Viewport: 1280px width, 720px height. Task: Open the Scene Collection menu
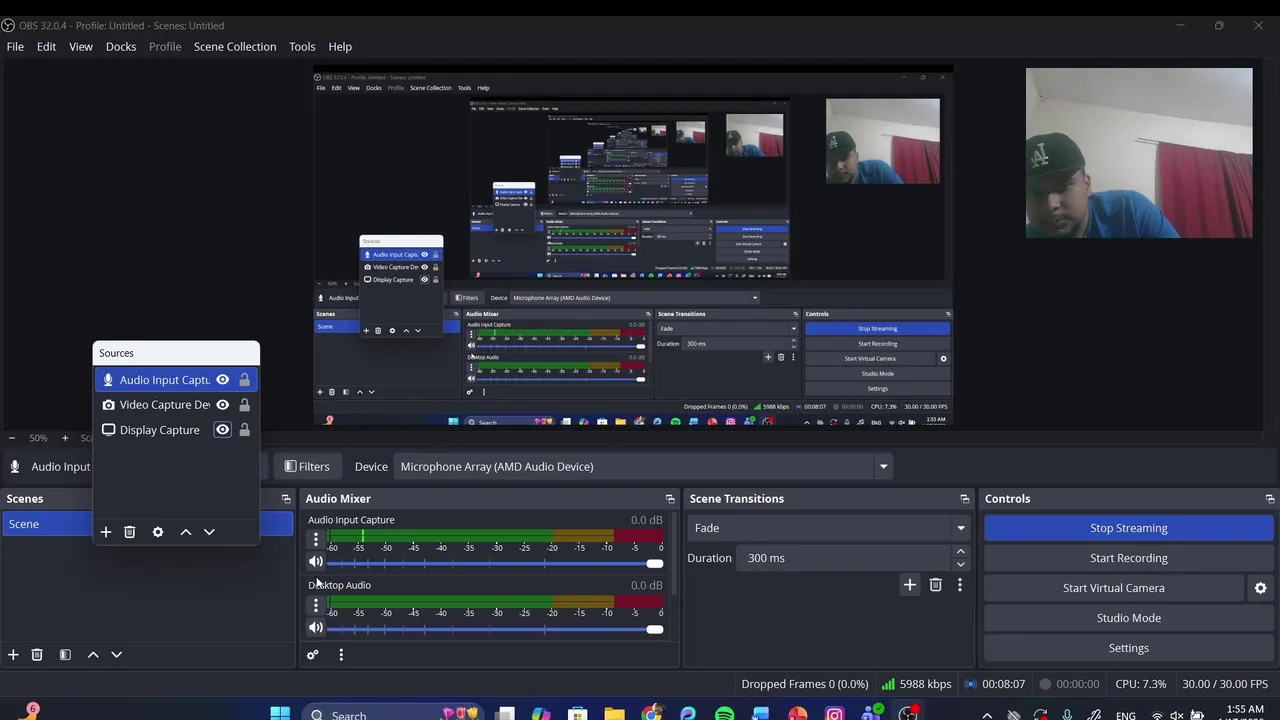click(x=235, y=47)
